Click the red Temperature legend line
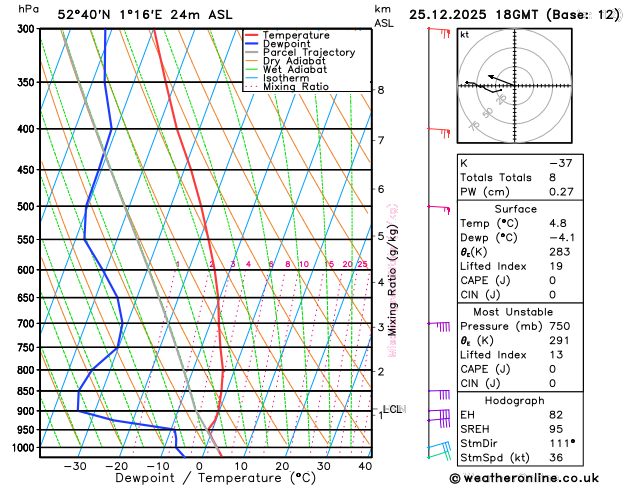Screen dimensions: 629x486 (x=252, y=35)
